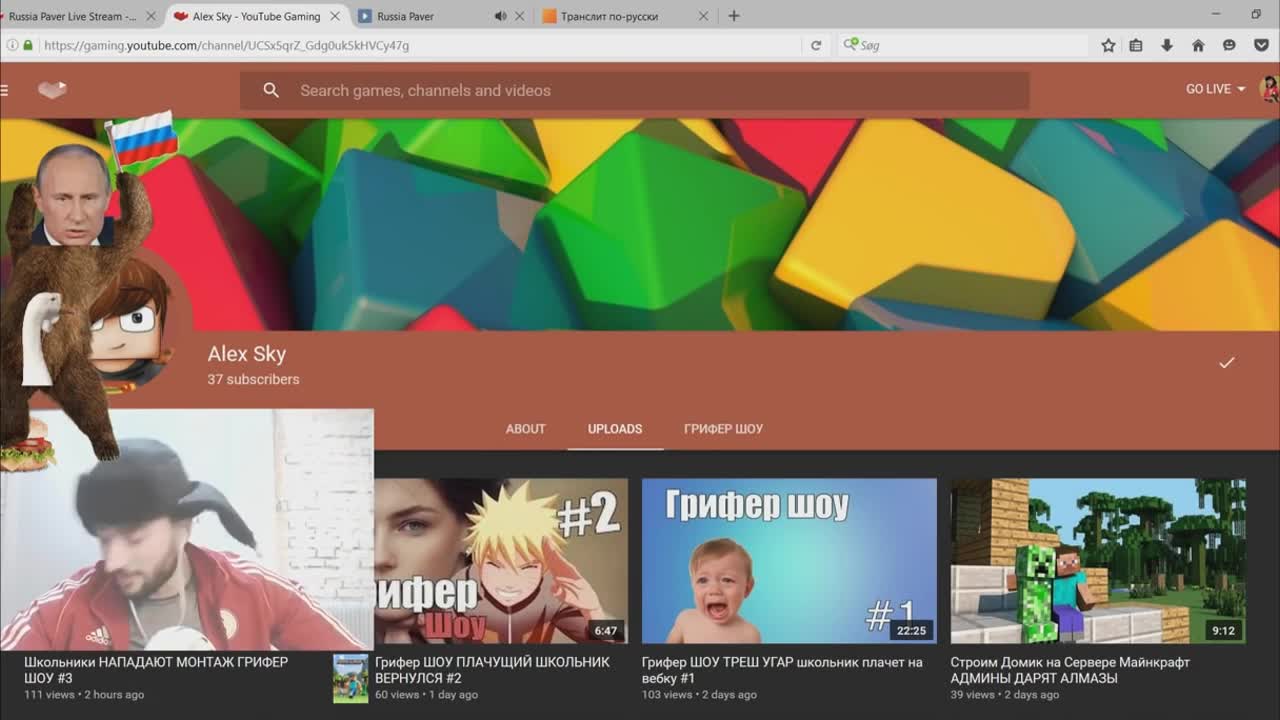The image size is (1280, 720).
Task: Open the ГРИФЕР ШОУ tab
Action: [723, 429]
